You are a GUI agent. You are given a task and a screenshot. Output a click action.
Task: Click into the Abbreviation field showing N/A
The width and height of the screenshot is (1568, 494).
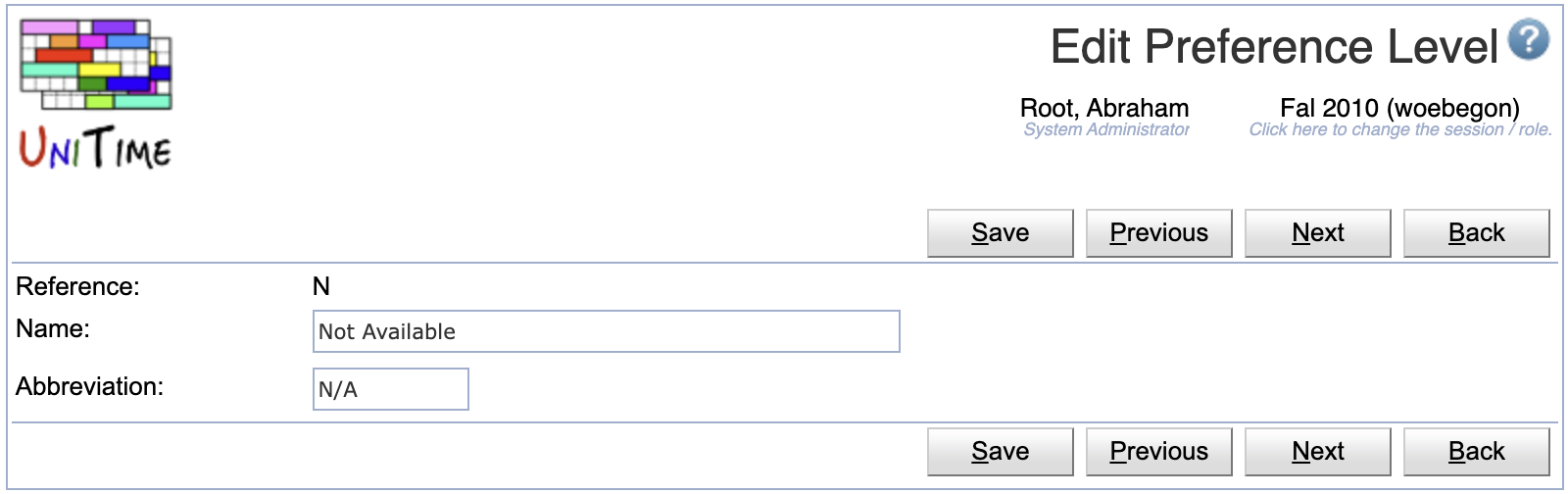click(x=391, y=389)
